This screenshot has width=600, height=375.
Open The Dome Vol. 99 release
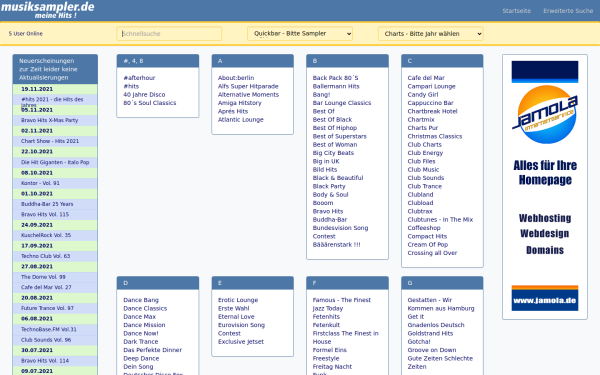(43, 277)
